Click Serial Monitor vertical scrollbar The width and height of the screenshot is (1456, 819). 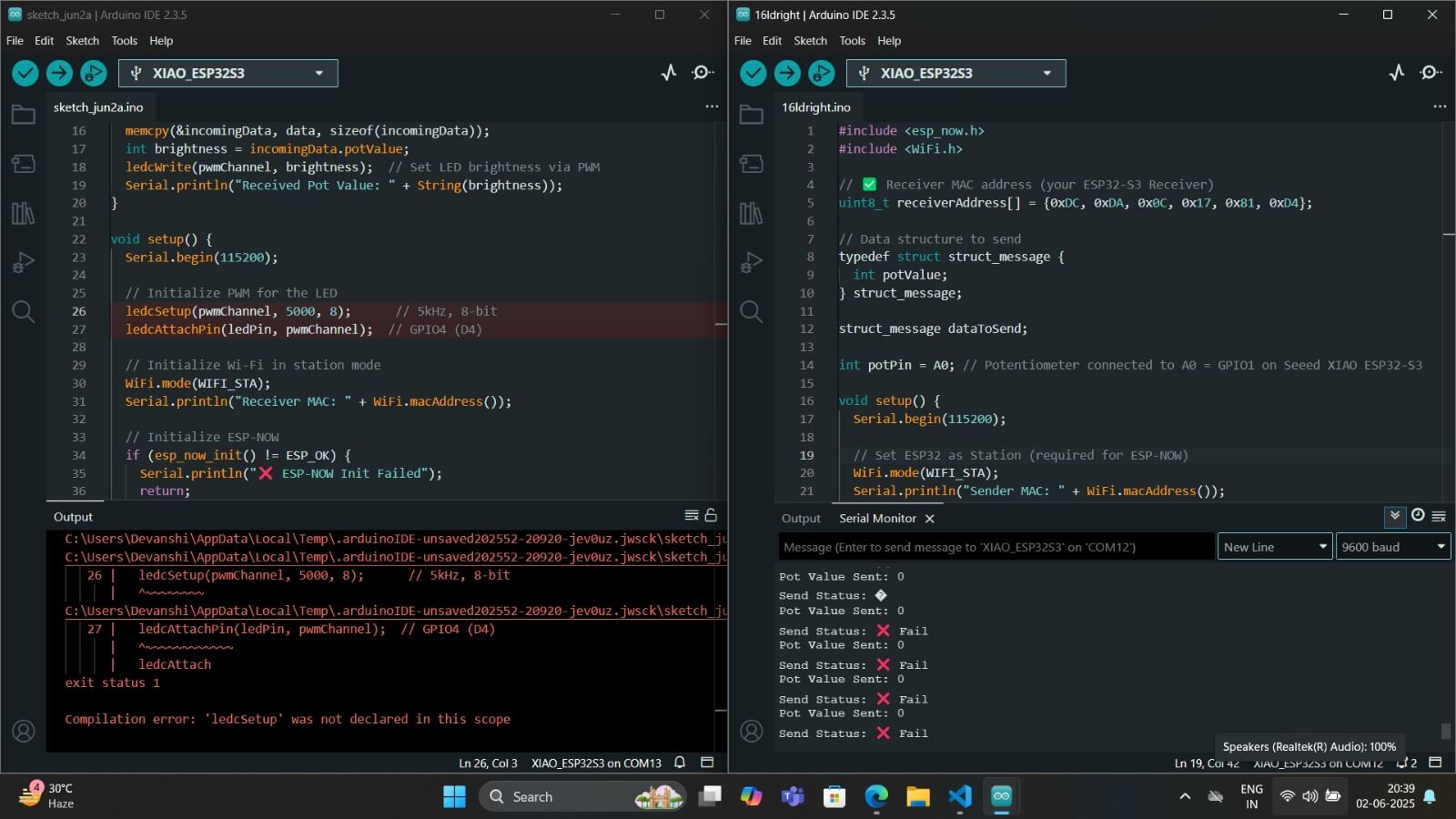tap(1446, 732)
